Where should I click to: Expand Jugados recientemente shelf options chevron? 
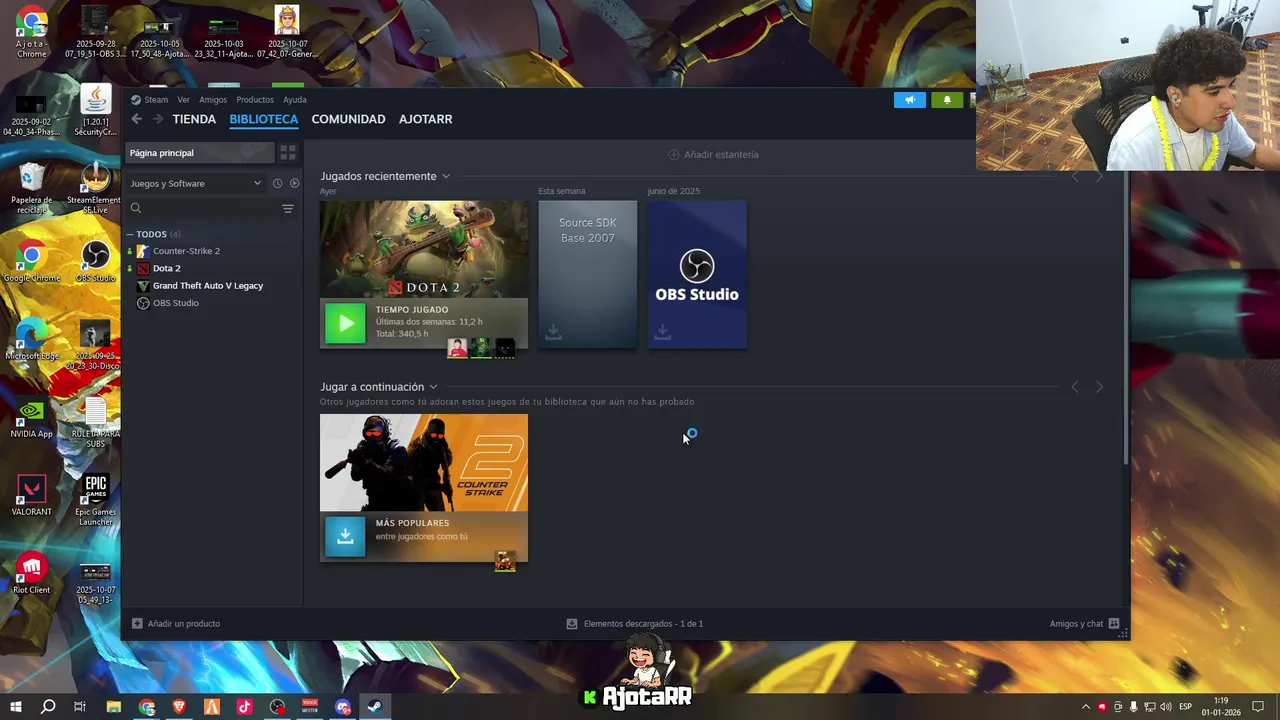point(446,177)
